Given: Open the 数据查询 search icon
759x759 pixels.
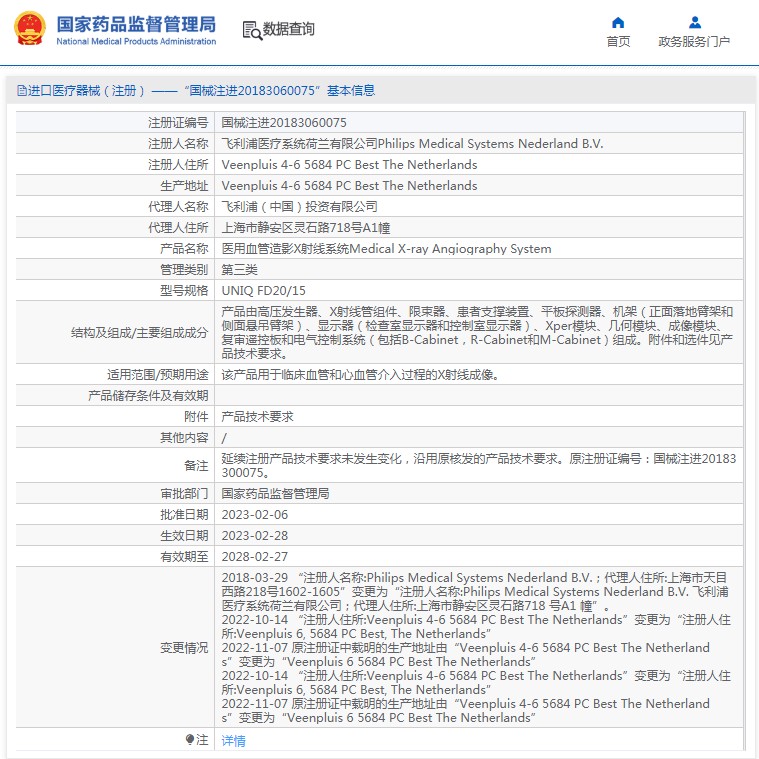Looking at the screenshot, I should click(x=252, y=30).
